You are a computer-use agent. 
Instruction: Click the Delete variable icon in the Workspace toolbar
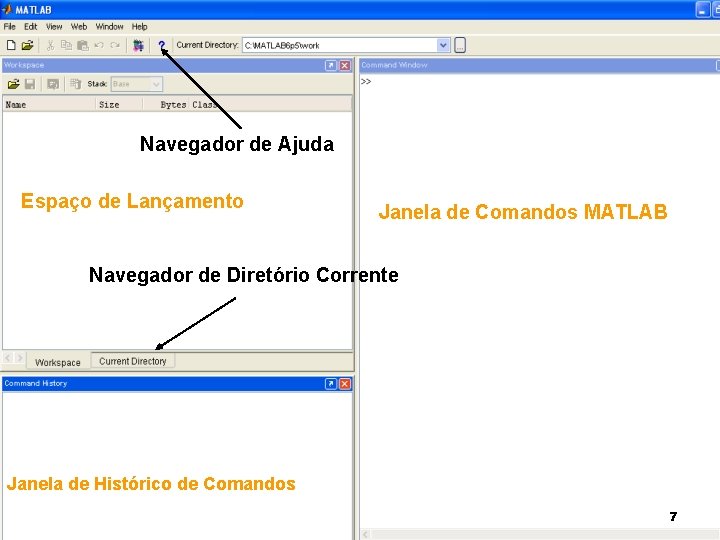76,84
